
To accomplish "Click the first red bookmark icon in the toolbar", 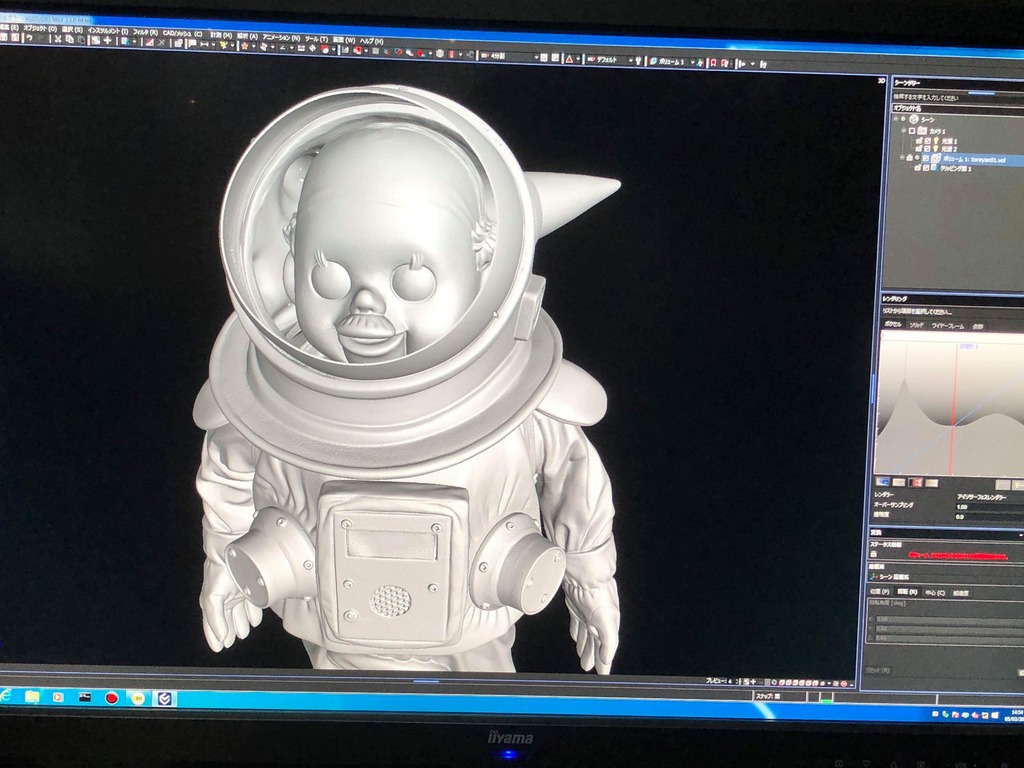I will point(713,63).
